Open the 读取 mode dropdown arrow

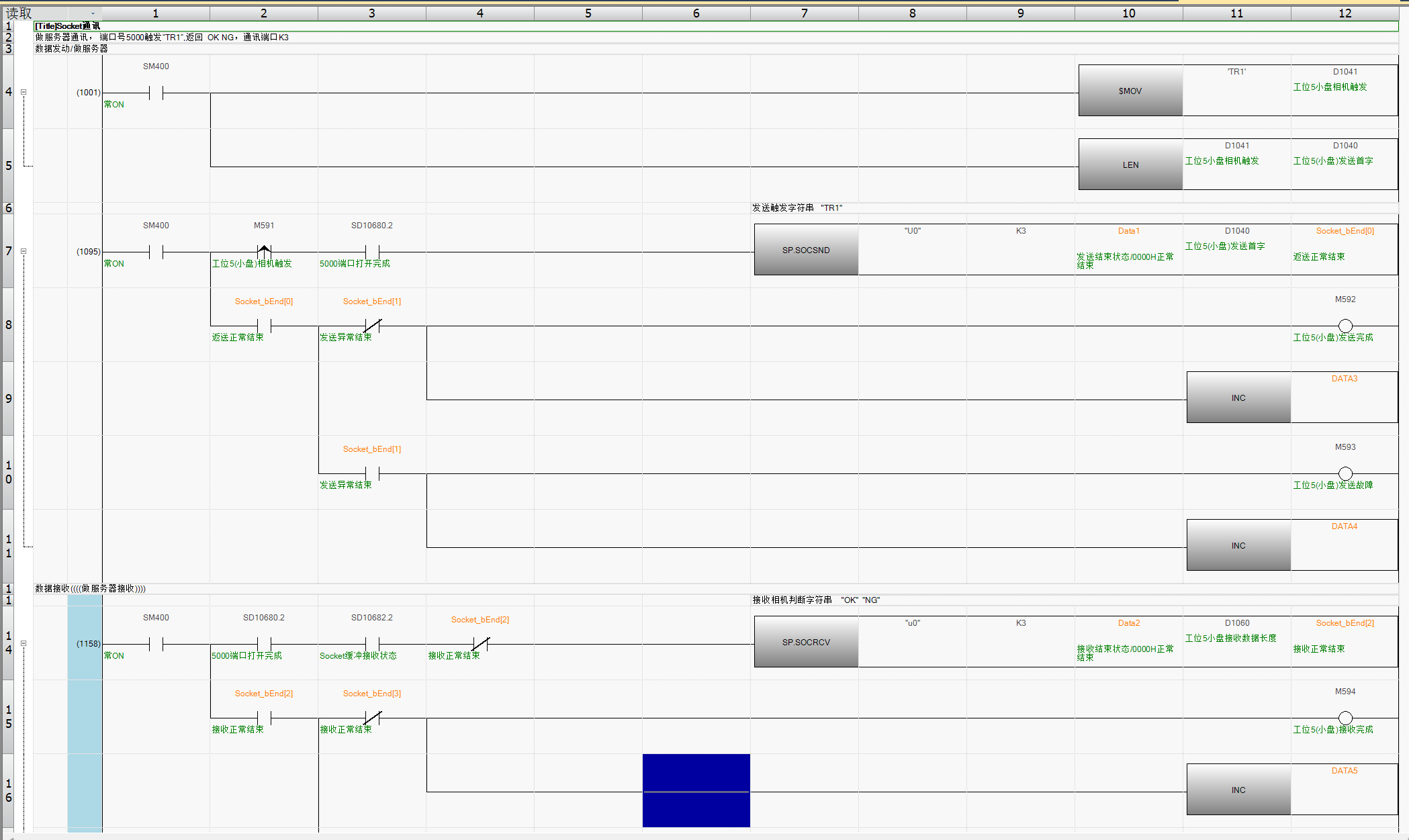[x=93, y=13]
